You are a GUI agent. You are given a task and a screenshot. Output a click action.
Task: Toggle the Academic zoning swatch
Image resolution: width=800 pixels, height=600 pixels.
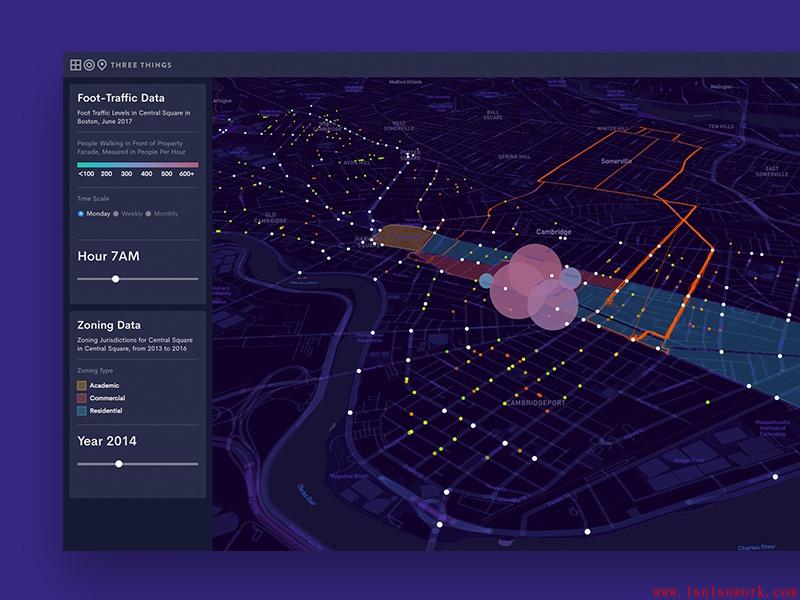point(82,385)
